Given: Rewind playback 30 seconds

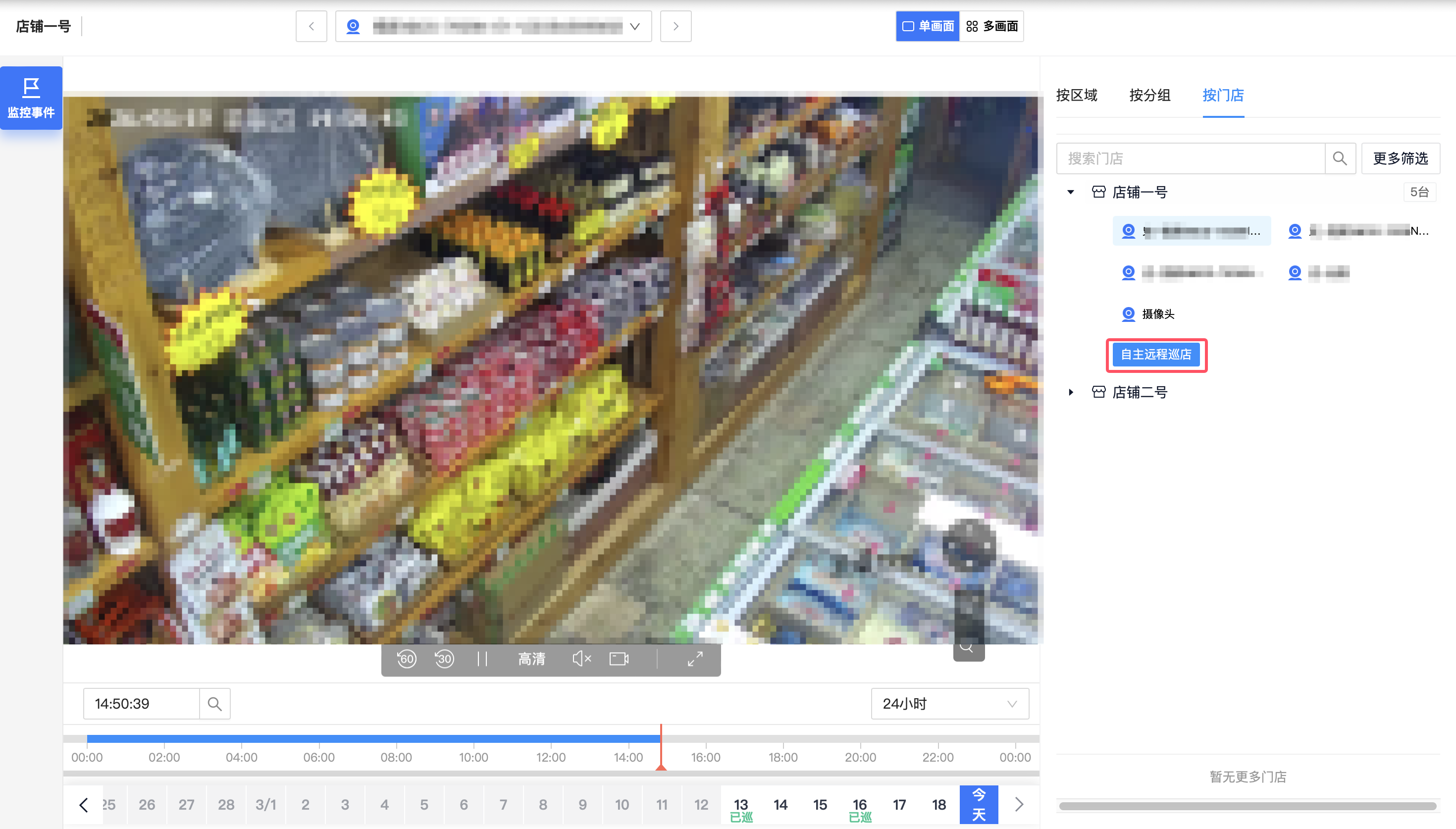Looking at the screenshot, I should 444,659.
